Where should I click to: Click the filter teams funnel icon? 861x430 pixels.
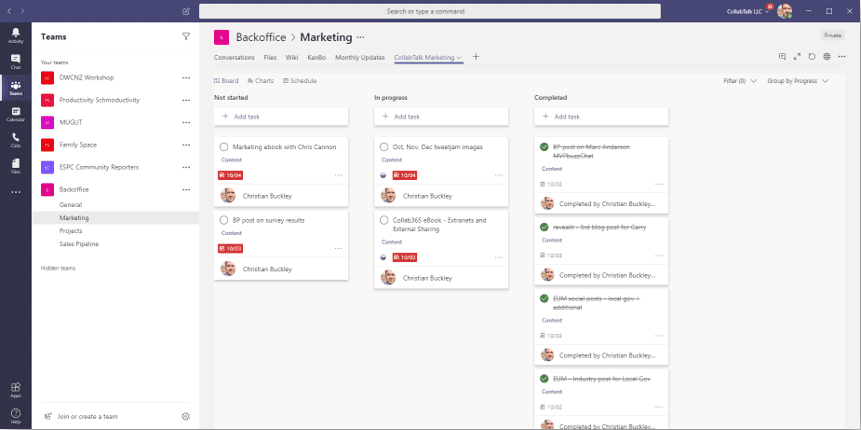[x=186, y=37]
